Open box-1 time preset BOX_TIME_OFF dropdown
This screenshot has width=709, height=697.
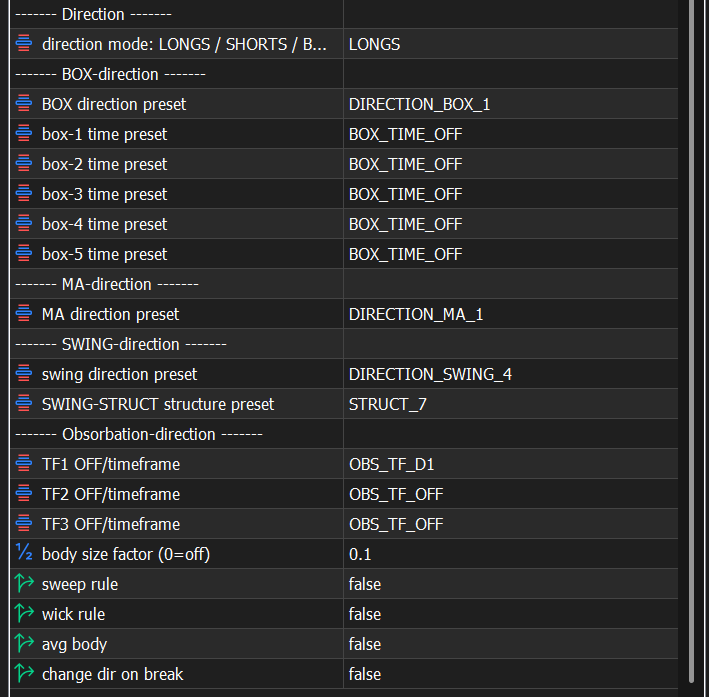tap(510, 134)
